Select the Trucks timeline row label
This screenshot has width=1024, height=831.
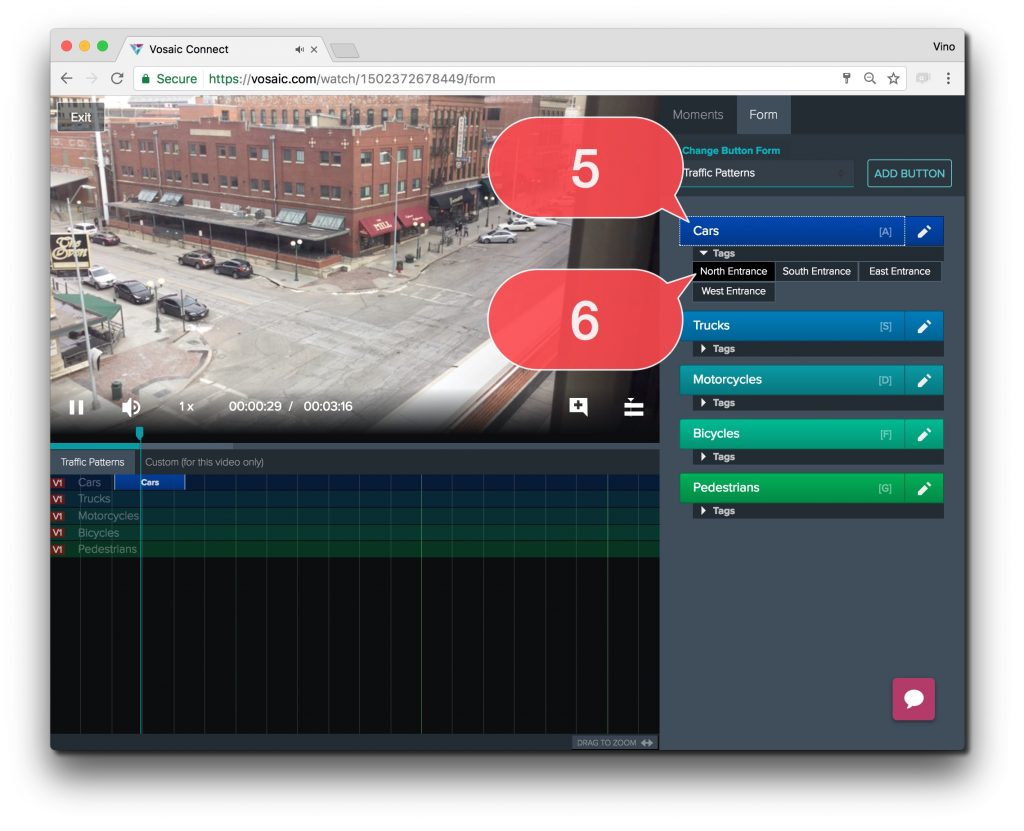[x=94, y=499]
